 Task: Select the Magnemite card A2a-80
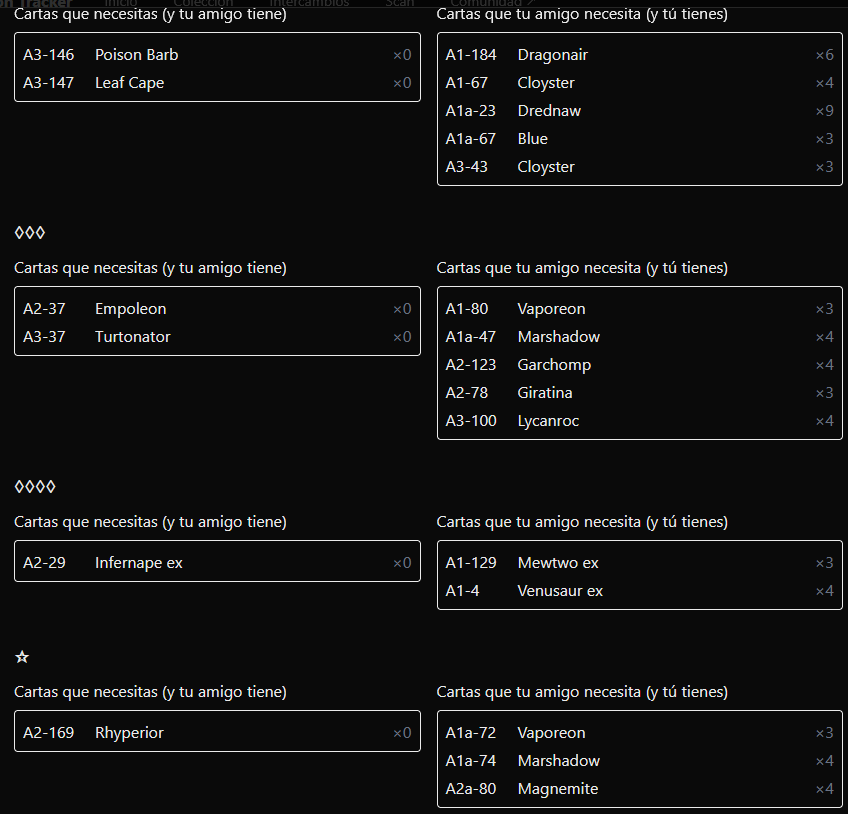pyautogui.click(x=639, y=789)
